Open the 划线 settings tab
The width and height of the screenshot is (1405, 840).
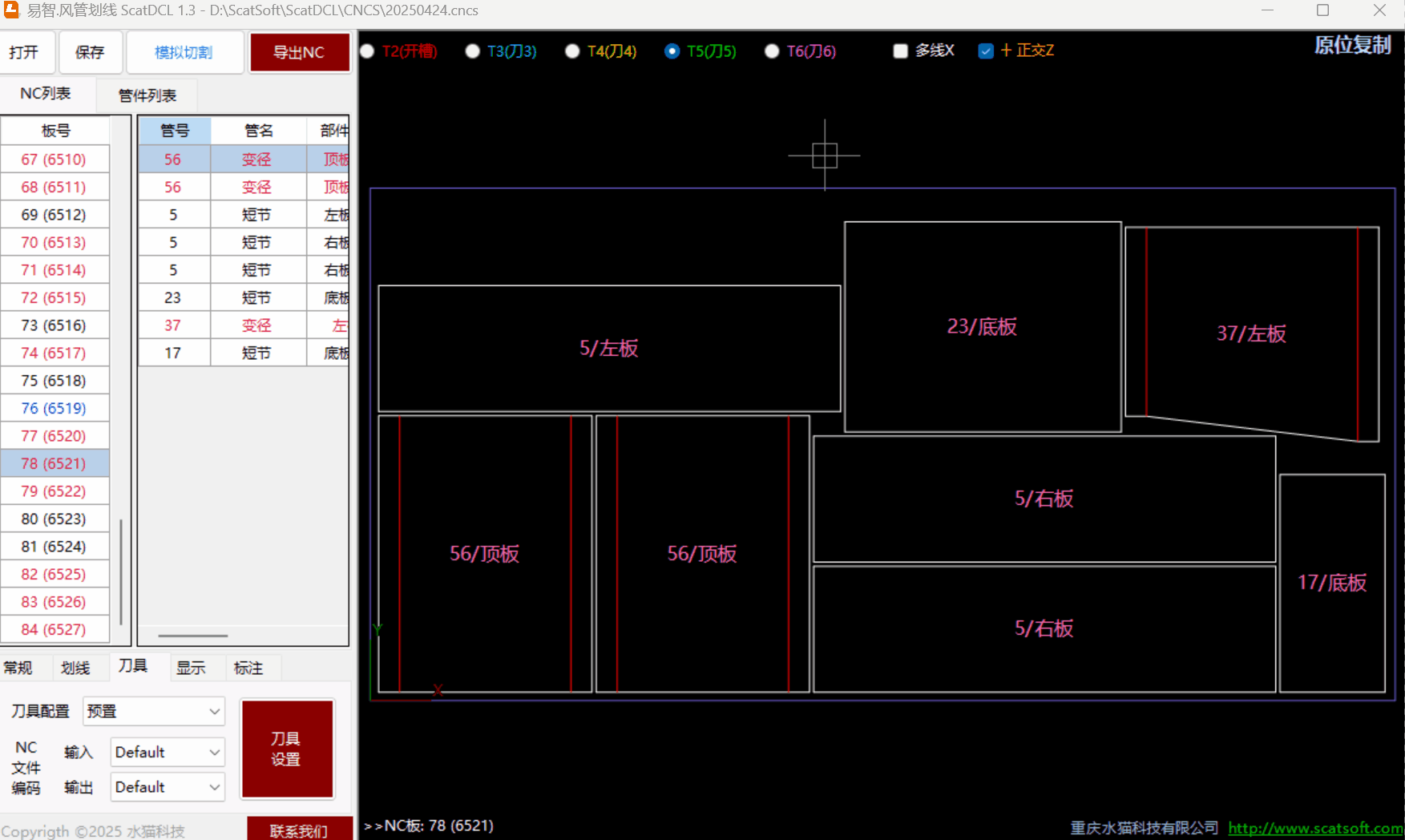pos(75,668)
